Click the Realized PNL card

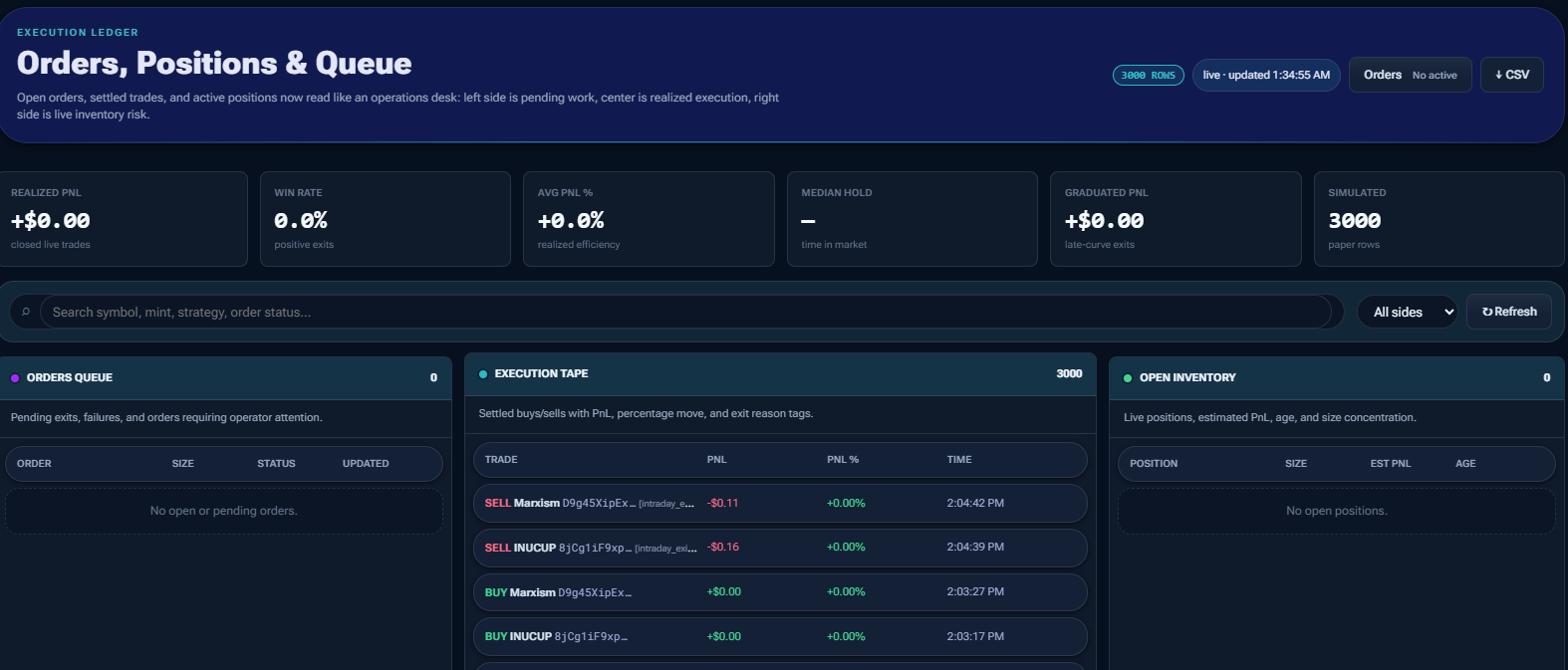pos(124,219)
